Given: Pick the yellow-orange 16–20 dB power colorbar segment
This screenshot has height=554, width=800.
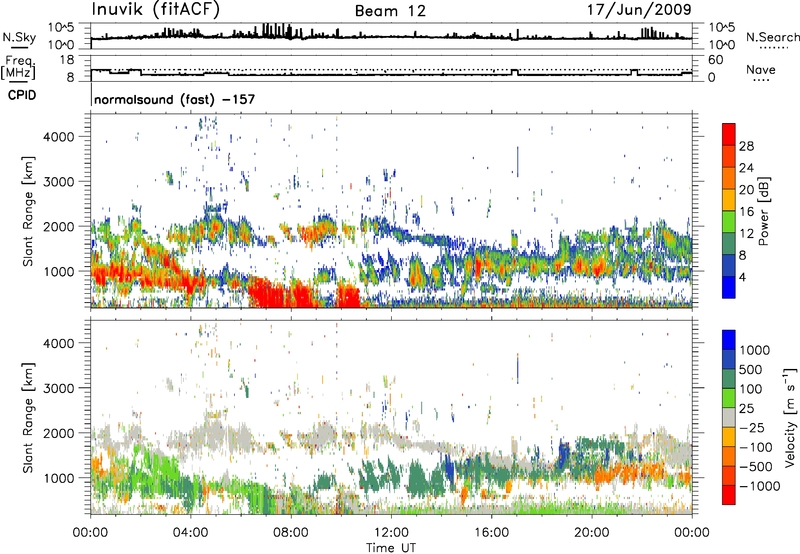Looking at the screenshot, I should click(729, 200).
